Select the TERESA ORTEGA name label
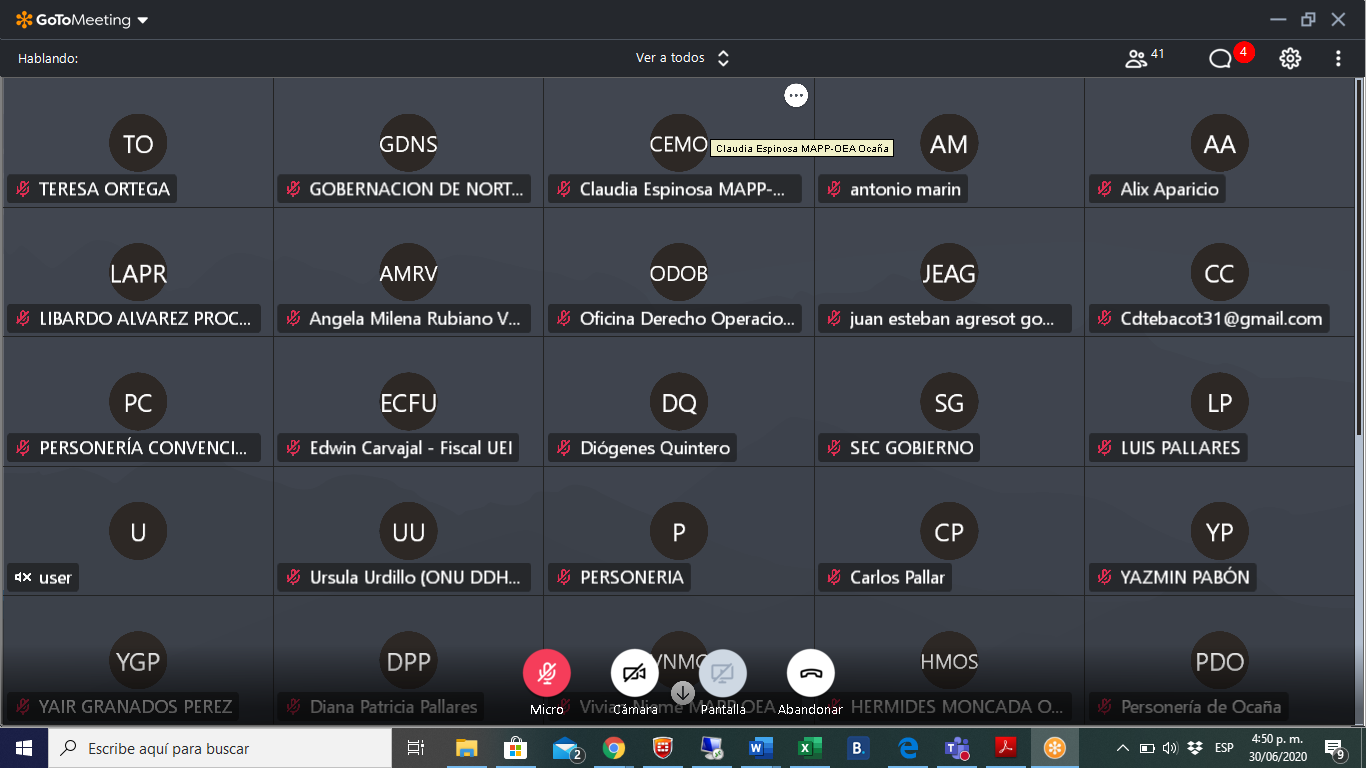Image resolution: width=1366 pixels, height=768 pixels. coord(104,189)
